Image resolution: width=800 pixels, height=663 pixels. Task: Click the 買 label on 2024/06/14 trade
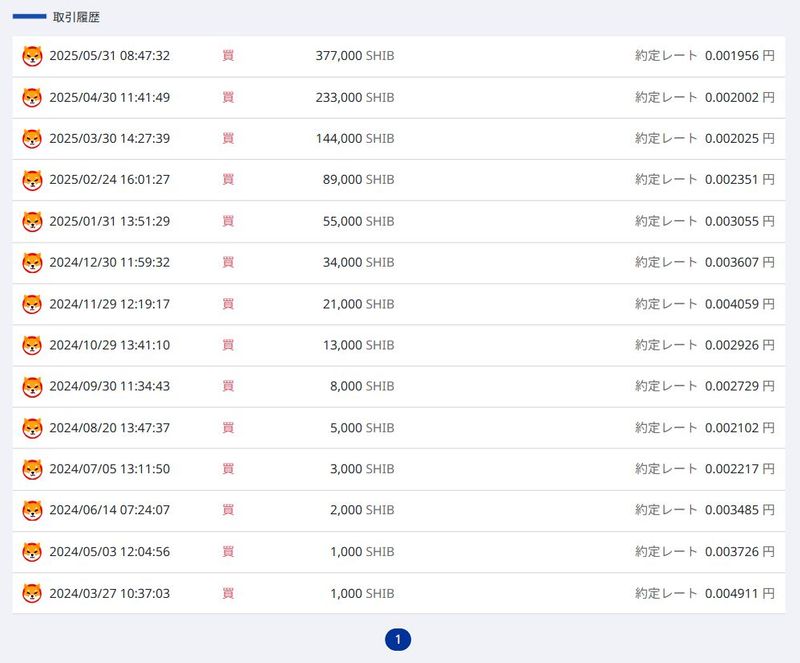[228, 510]
